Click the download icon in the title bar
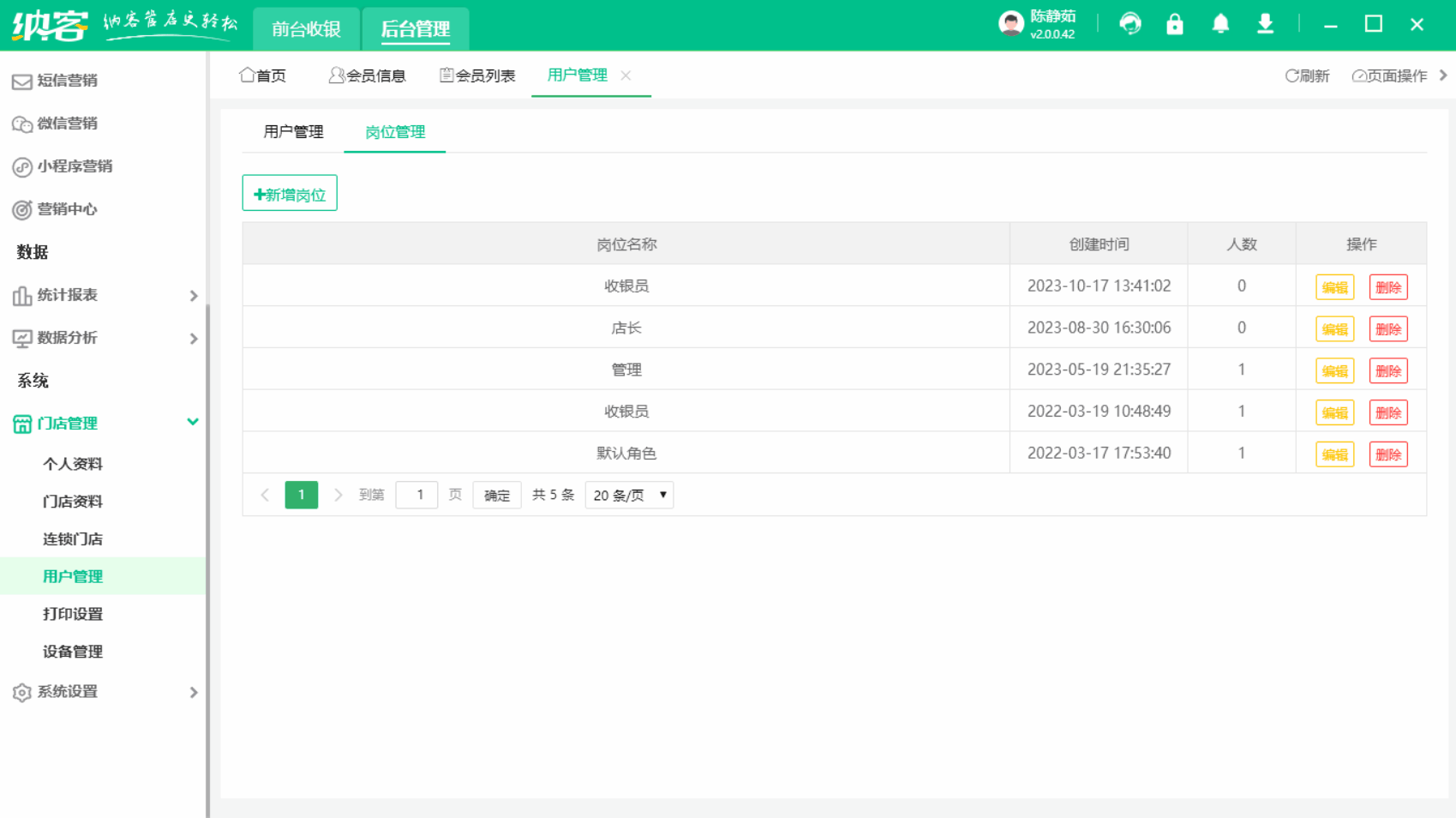This screenshot has width=1456, height=818. click(x=1266, y=23)
